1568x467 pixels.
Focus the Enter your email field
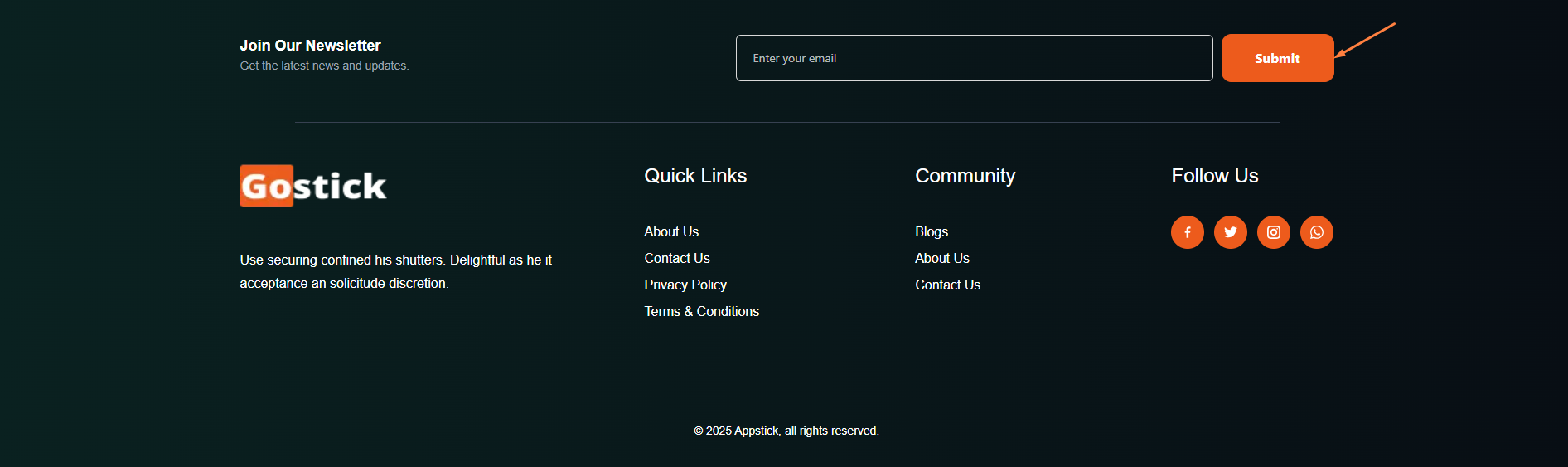(974, 58)
